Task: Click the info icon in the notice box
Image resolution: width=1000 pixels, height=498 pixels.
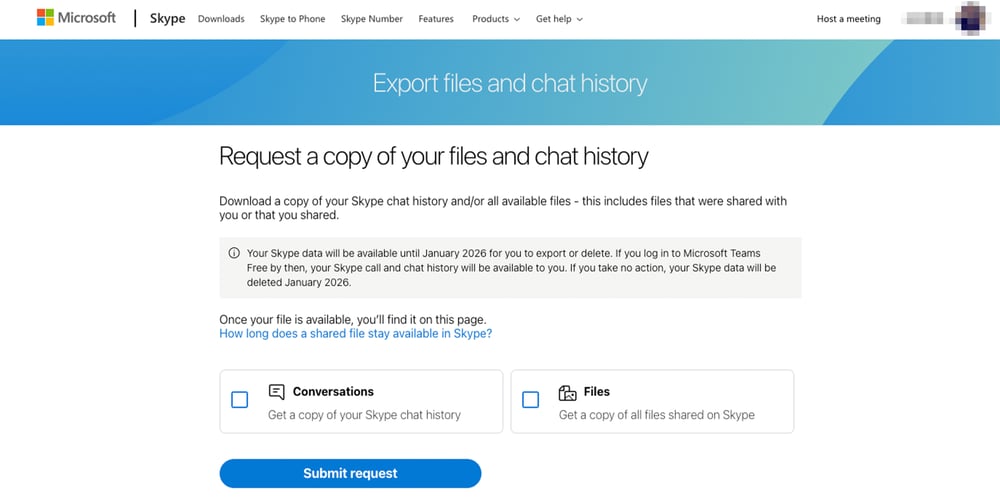Action: click(x=234, y=253)
